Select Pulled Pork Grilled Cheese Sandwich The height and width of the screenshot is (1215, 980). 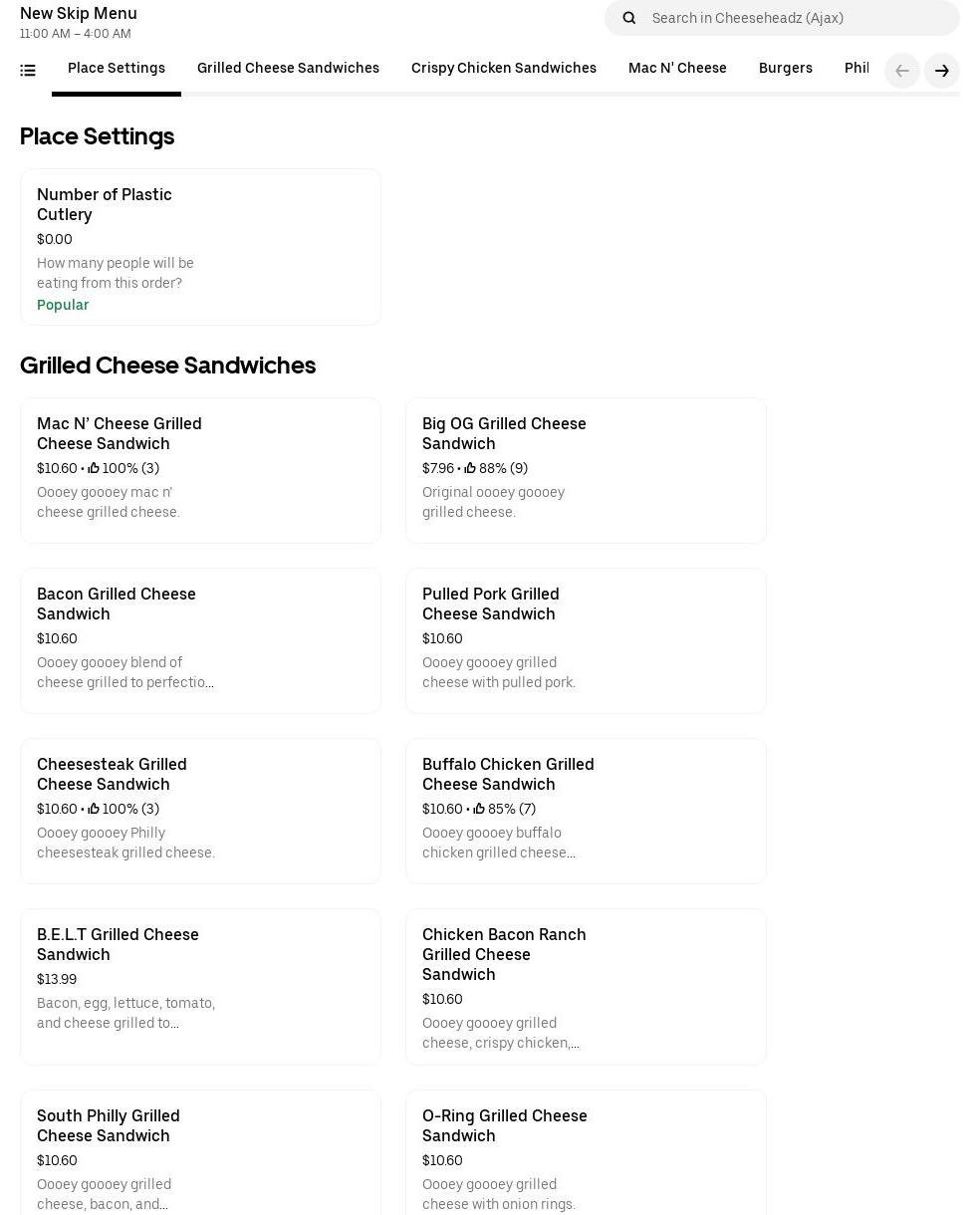[586, 640]
